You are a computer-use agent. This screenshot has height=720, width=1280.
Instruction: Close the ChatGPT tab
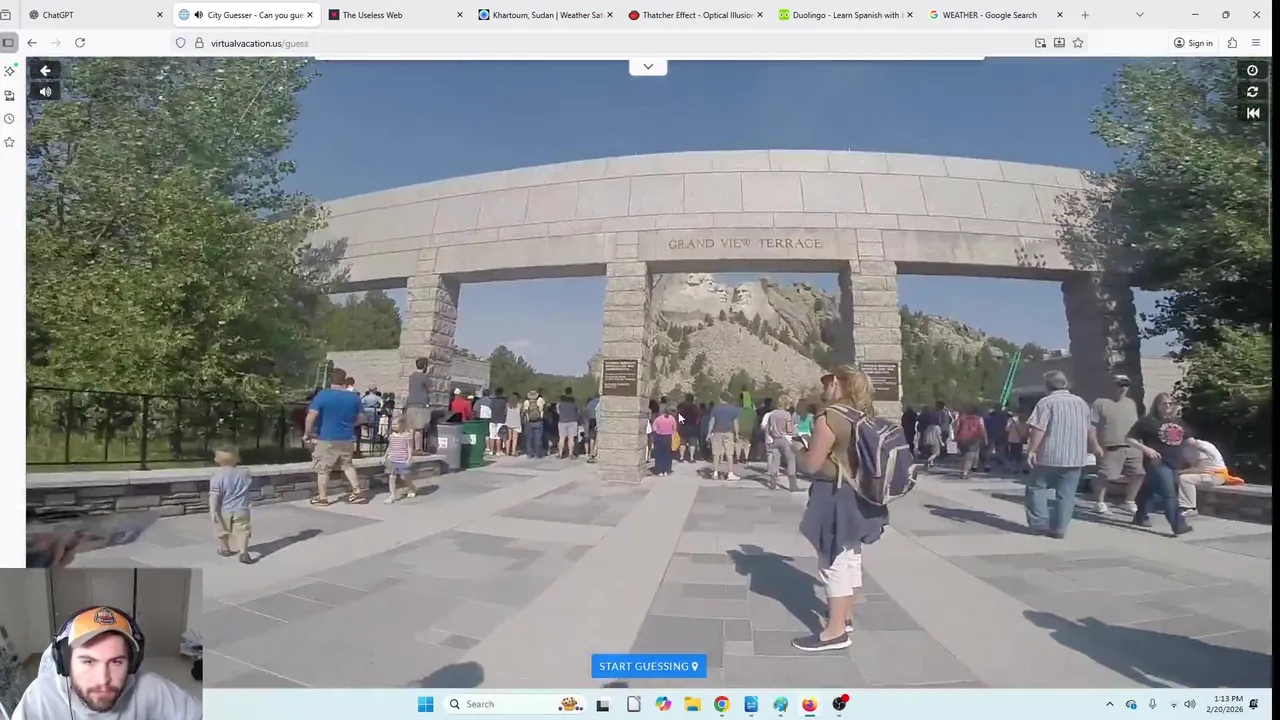click(160, 15)
